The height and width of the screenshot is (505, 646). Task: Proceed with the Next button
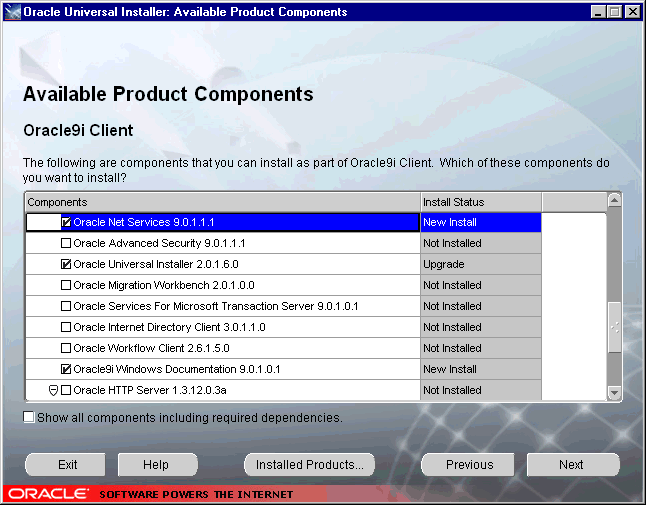573,465
